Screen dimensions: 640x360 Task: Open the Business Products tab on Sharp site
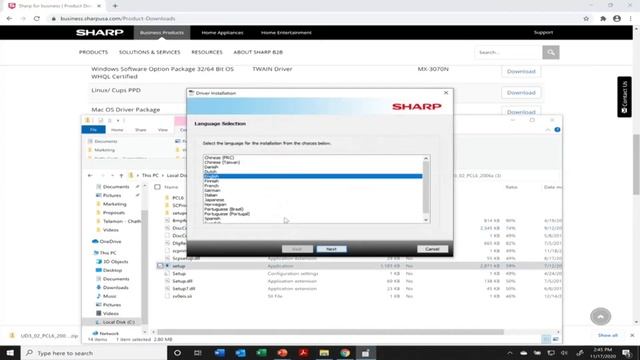coord(162,33)
